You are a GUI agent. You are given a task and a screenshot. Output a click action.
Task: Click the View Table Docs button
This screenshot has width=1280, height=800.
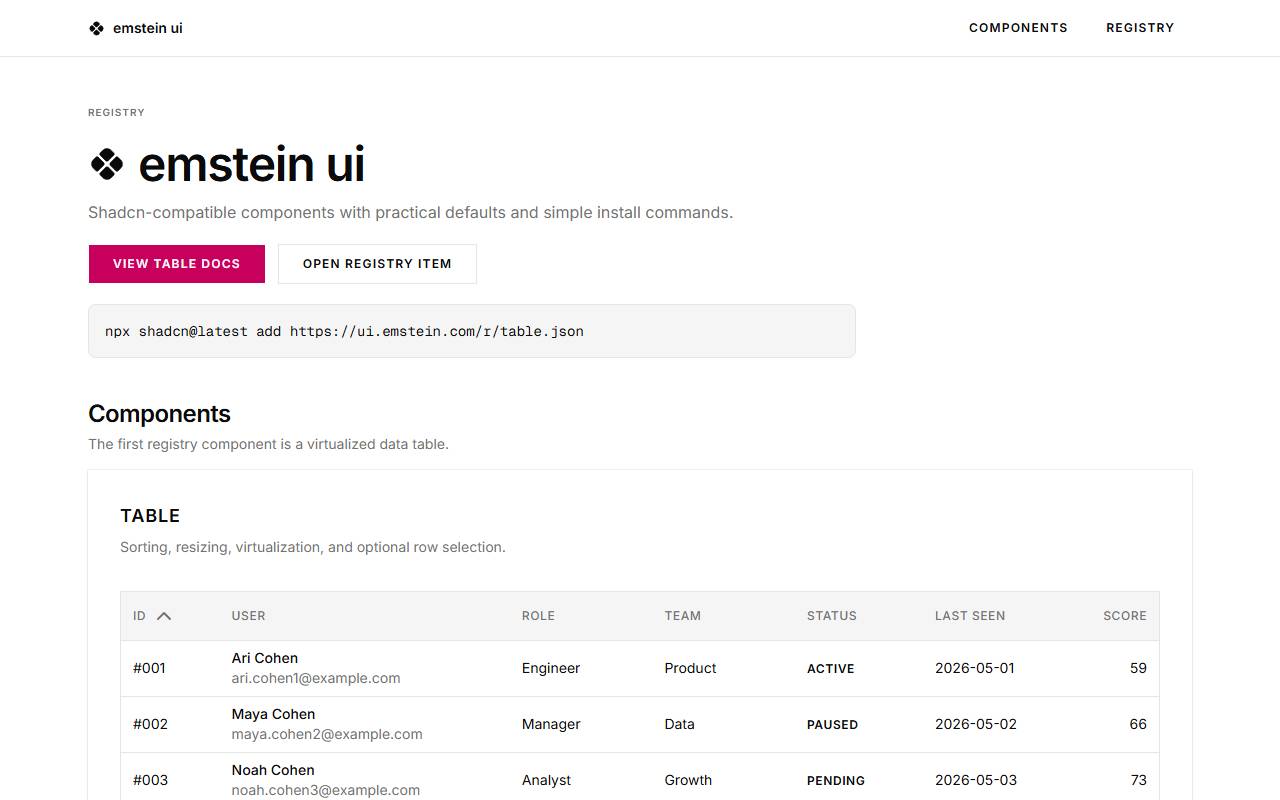[177, 264]
